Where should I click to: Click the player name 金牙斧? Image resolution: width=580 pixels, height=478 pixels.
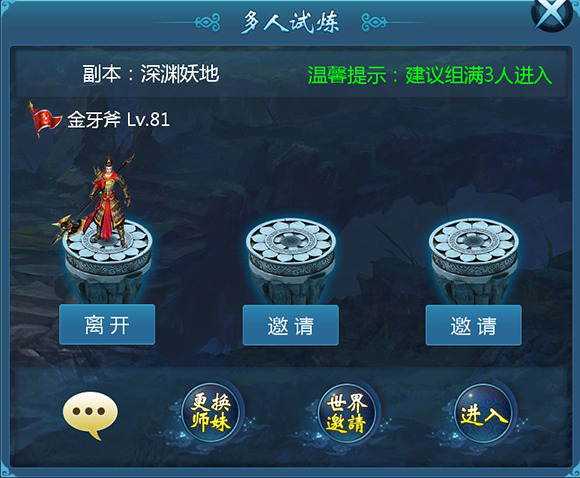(94, 120)
